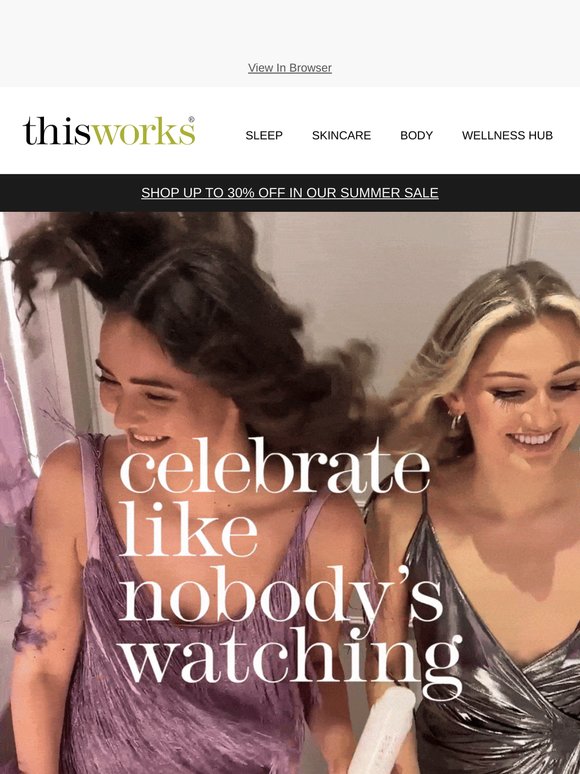The image size is (580, 774).
Task: Click the white product bottle in hero image
Action: [x=383, y=731]
